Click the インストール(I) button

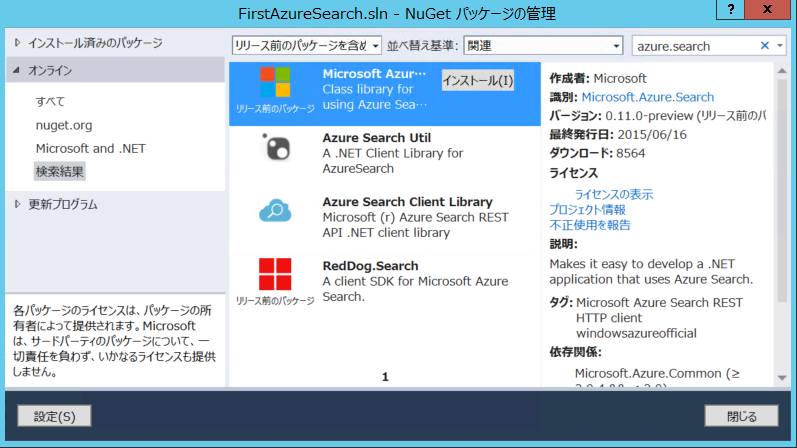[x=478, y=80]
